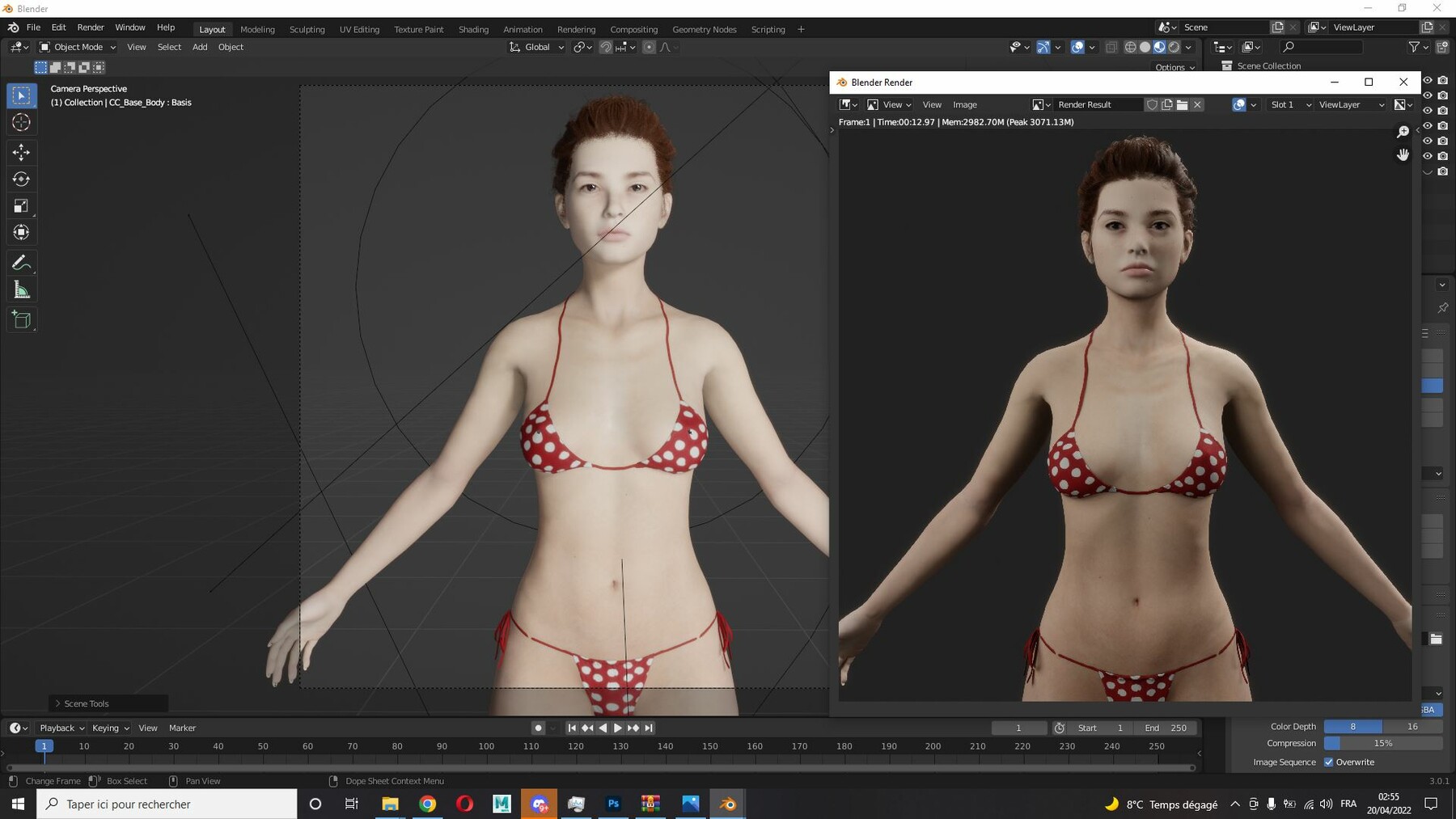Select the Annotate pencil tool
This screenshot has width=1456, height=819.
pos(22,263)
